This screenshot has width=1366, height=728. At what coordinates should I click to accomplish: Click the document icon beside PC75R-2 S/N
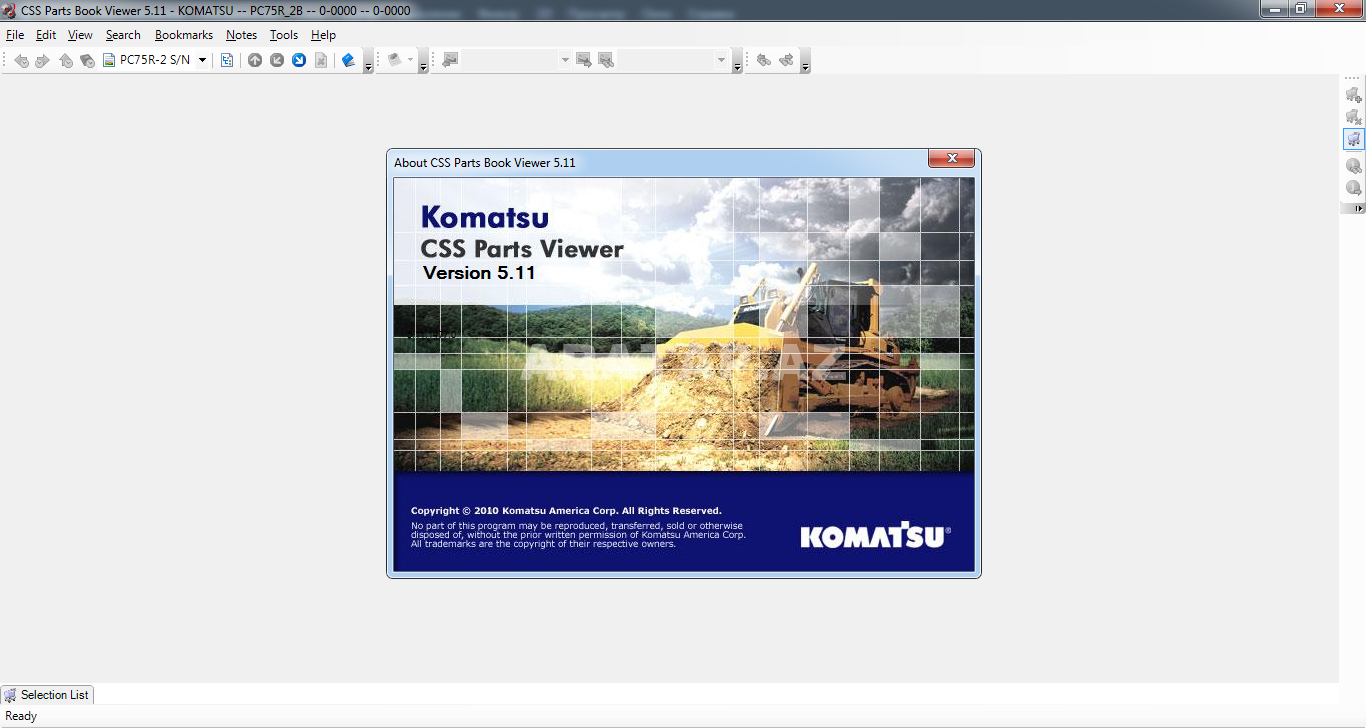[109, 60]
